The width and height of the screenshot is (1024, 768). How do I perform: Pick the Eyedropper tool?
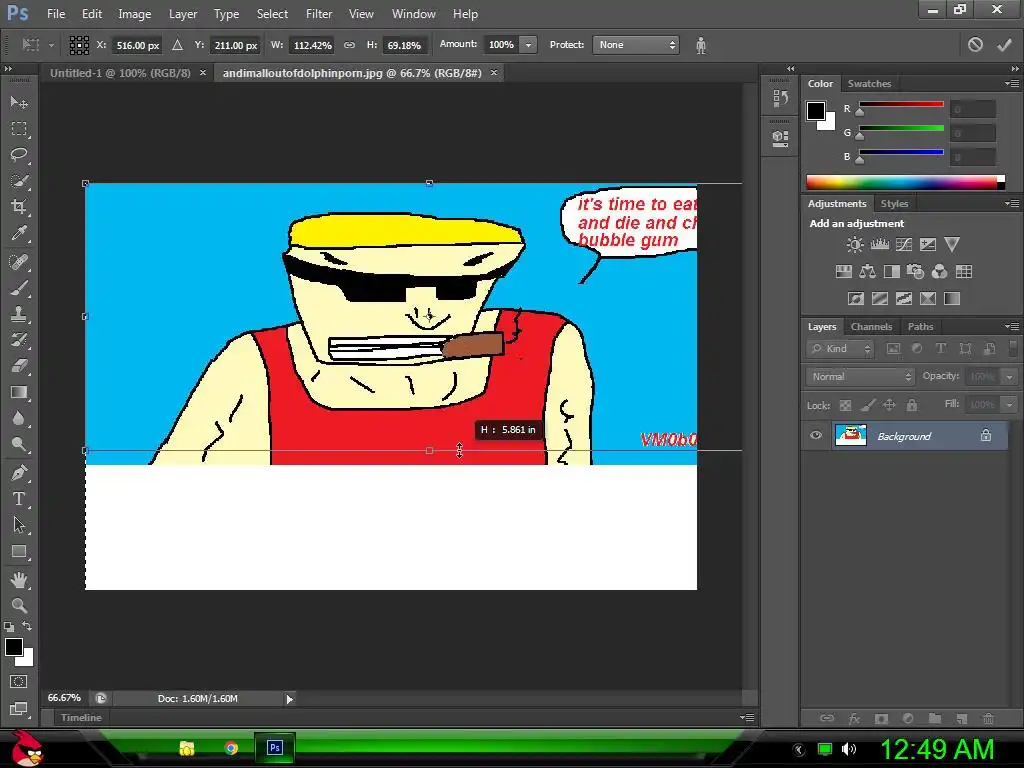[19, 234]
